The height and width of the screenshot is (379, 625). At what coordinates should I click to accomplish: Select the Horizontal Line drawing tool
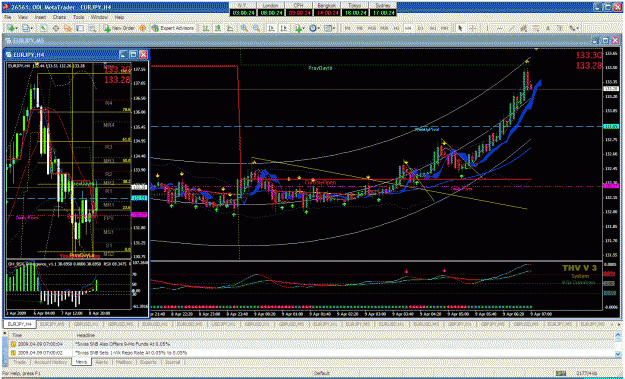500,28
